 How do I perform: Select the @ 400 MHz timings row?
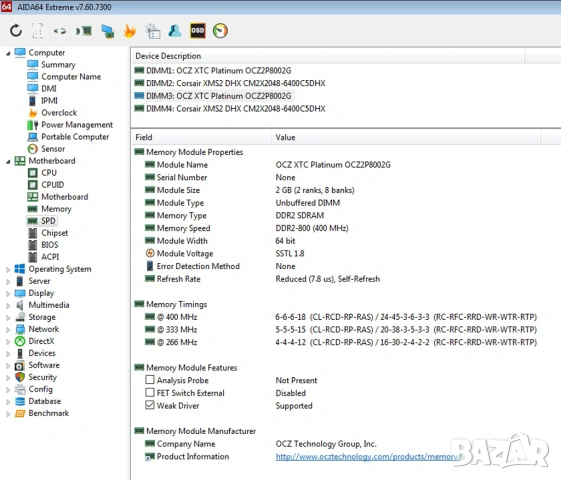341,317
